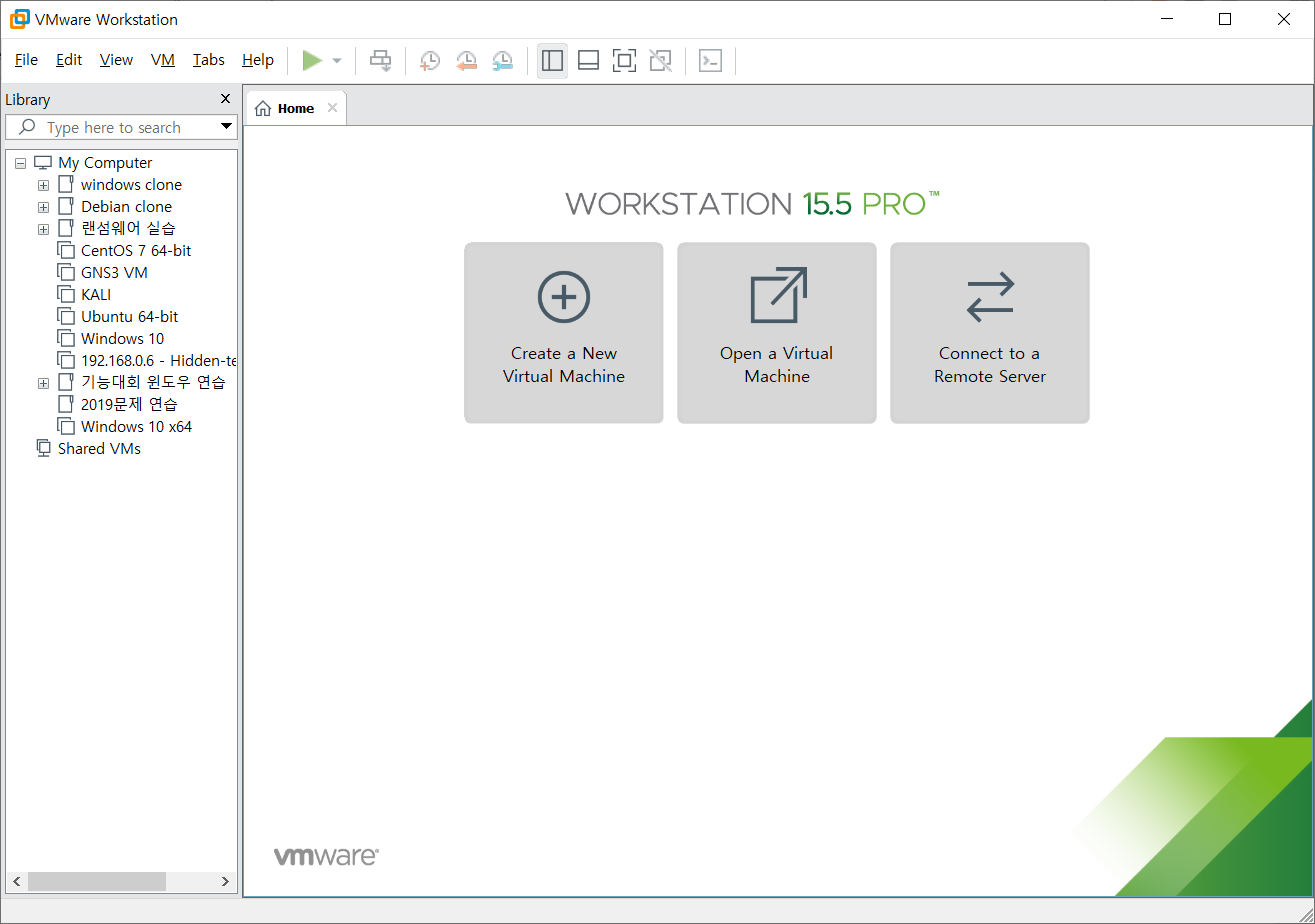Screen dimensions: 1315x924
Task: Open the power options dropdown arrow
Action: point(337,61)
